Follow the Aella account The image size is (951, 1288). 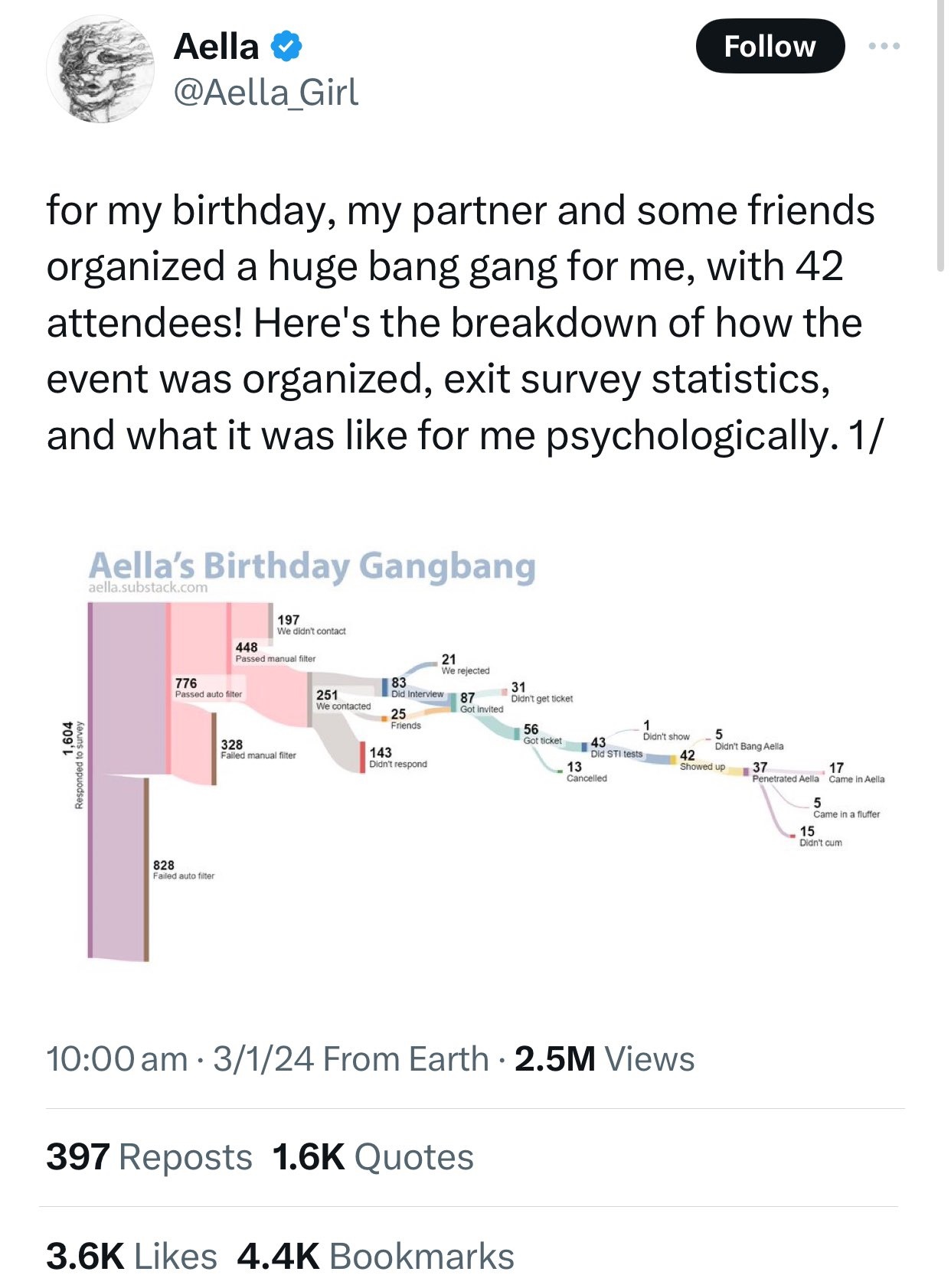click(x=770, y=47)
